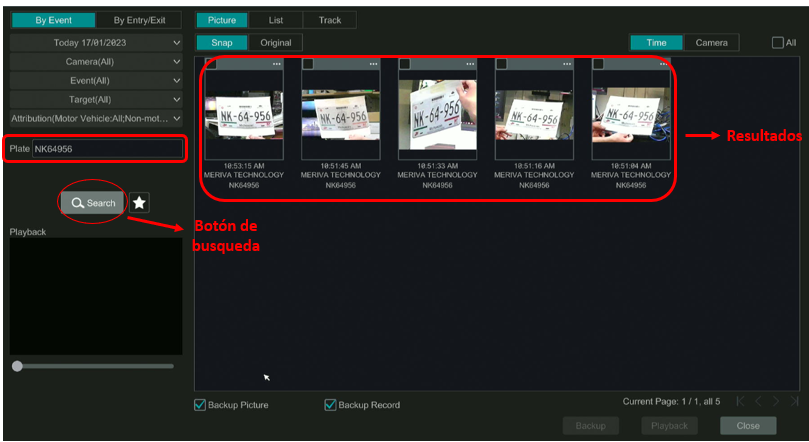Tick checkbox on 10:53:15 AM snapshot
This screenshot has height=442, width=809.
[x=211, y=64]
